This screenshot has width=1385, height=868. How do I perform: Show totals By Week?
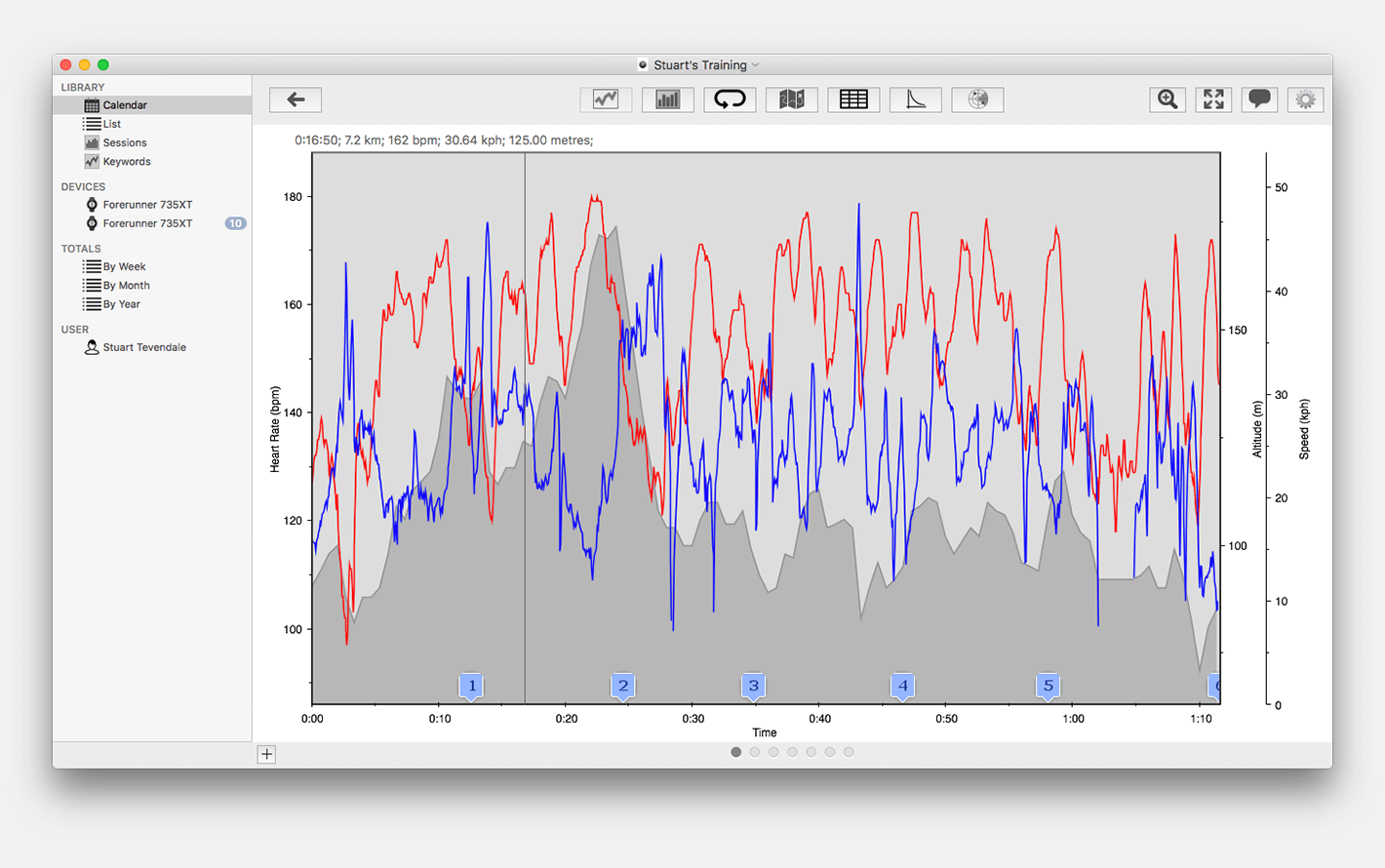152,266
